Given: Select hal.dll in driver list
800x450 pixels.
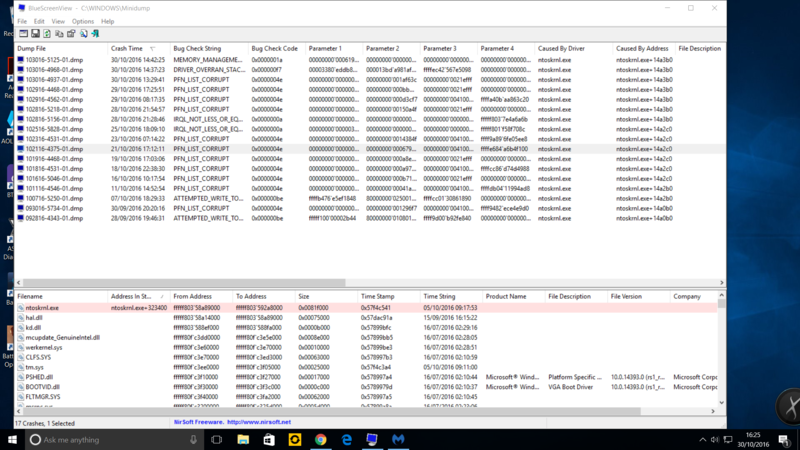Looking at the screenshot, I should click(x=34, y=318).
